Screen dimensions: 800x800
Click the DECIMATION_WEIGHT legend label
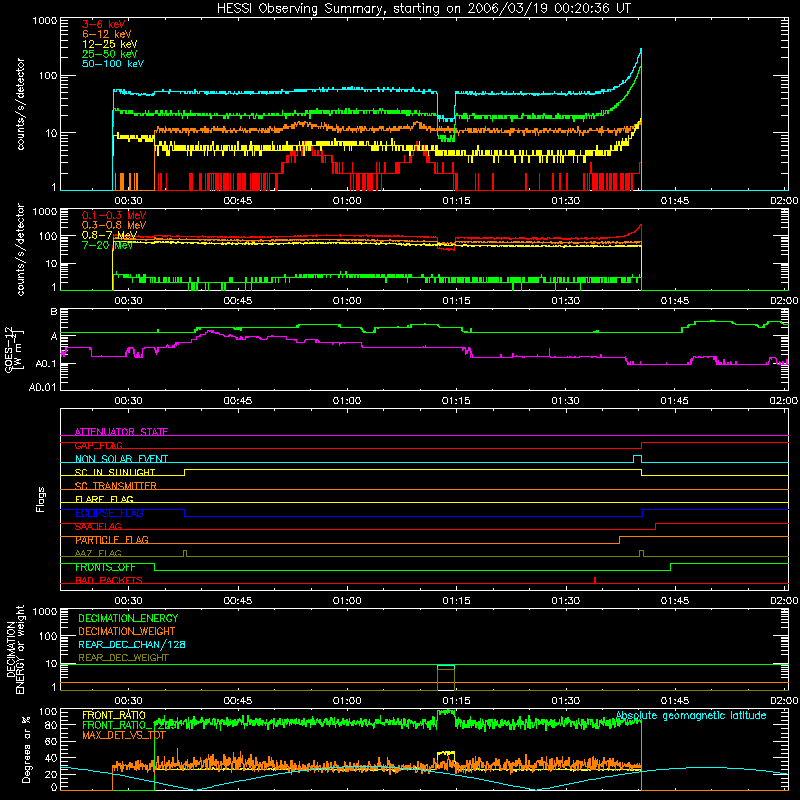tap(127, 631)
